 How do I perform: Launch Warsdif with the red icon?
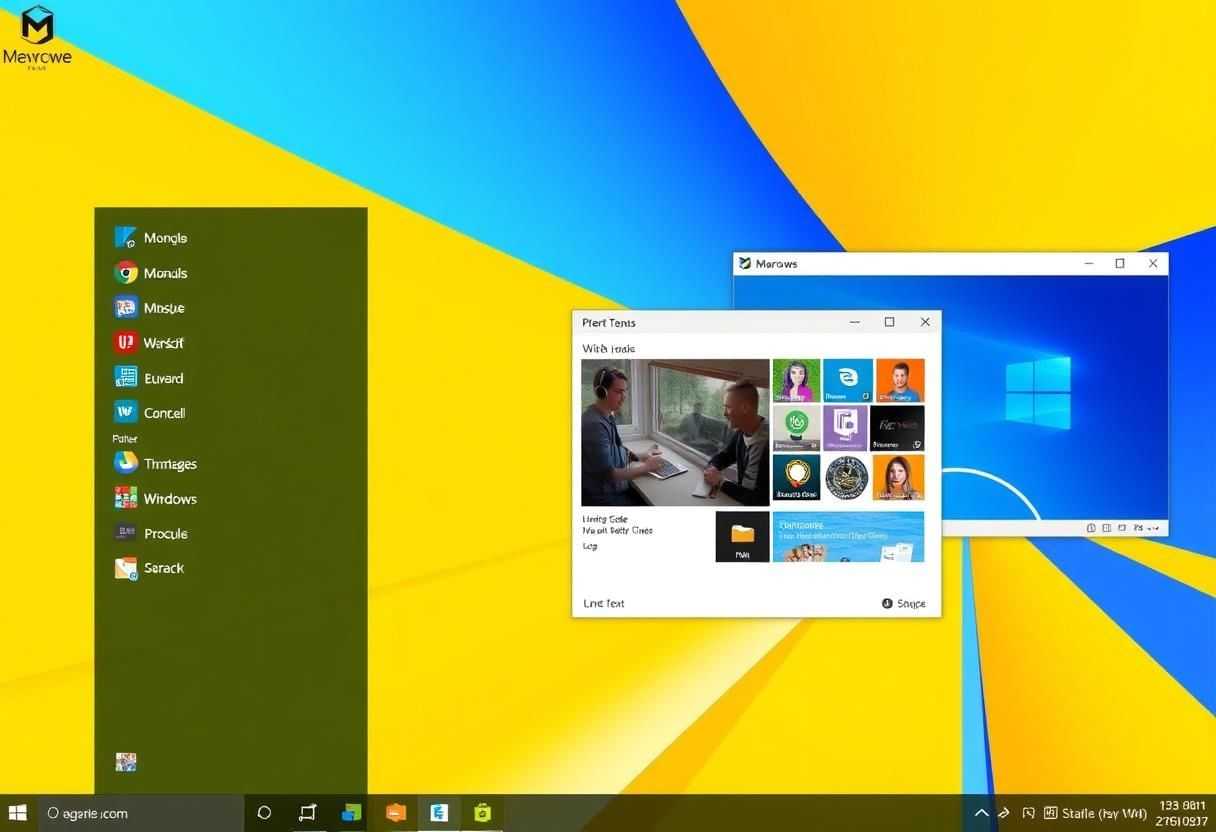pos(150,343)
